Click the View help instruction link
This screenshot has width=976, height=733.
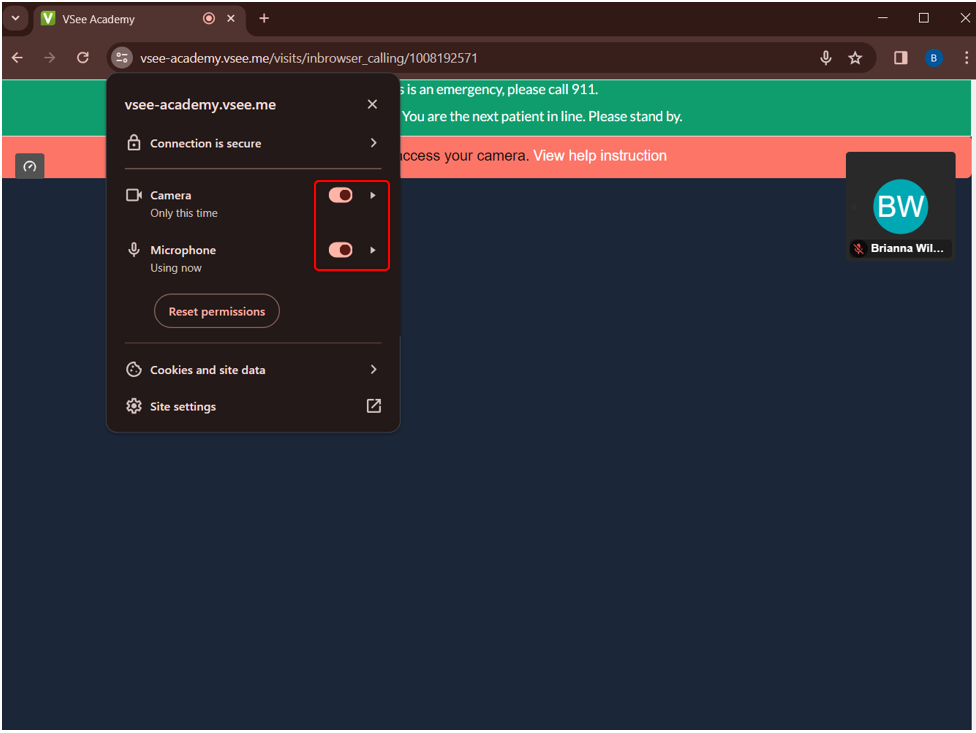point(599,156)
